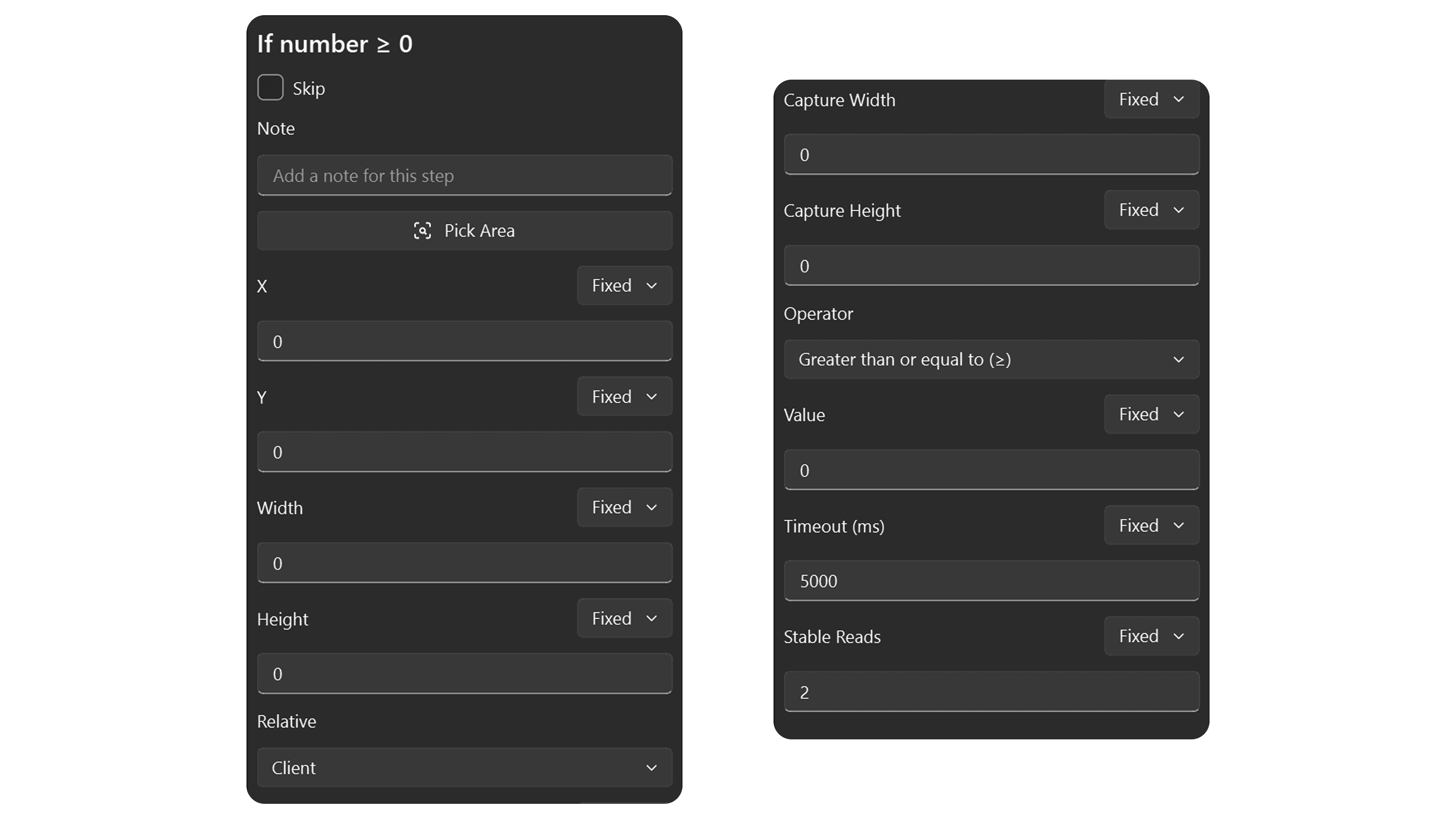Click the Pick Area button
The height and width of the screenshot is (819, 1456).
click(464, 231)
